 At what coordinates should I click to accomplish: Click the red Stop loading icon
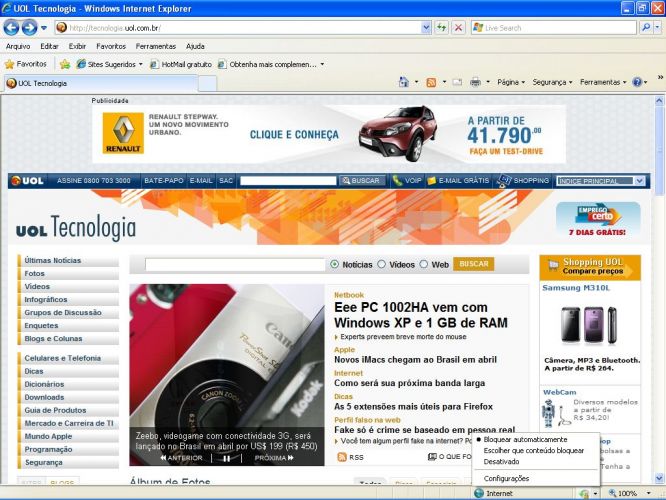point(459,28)
